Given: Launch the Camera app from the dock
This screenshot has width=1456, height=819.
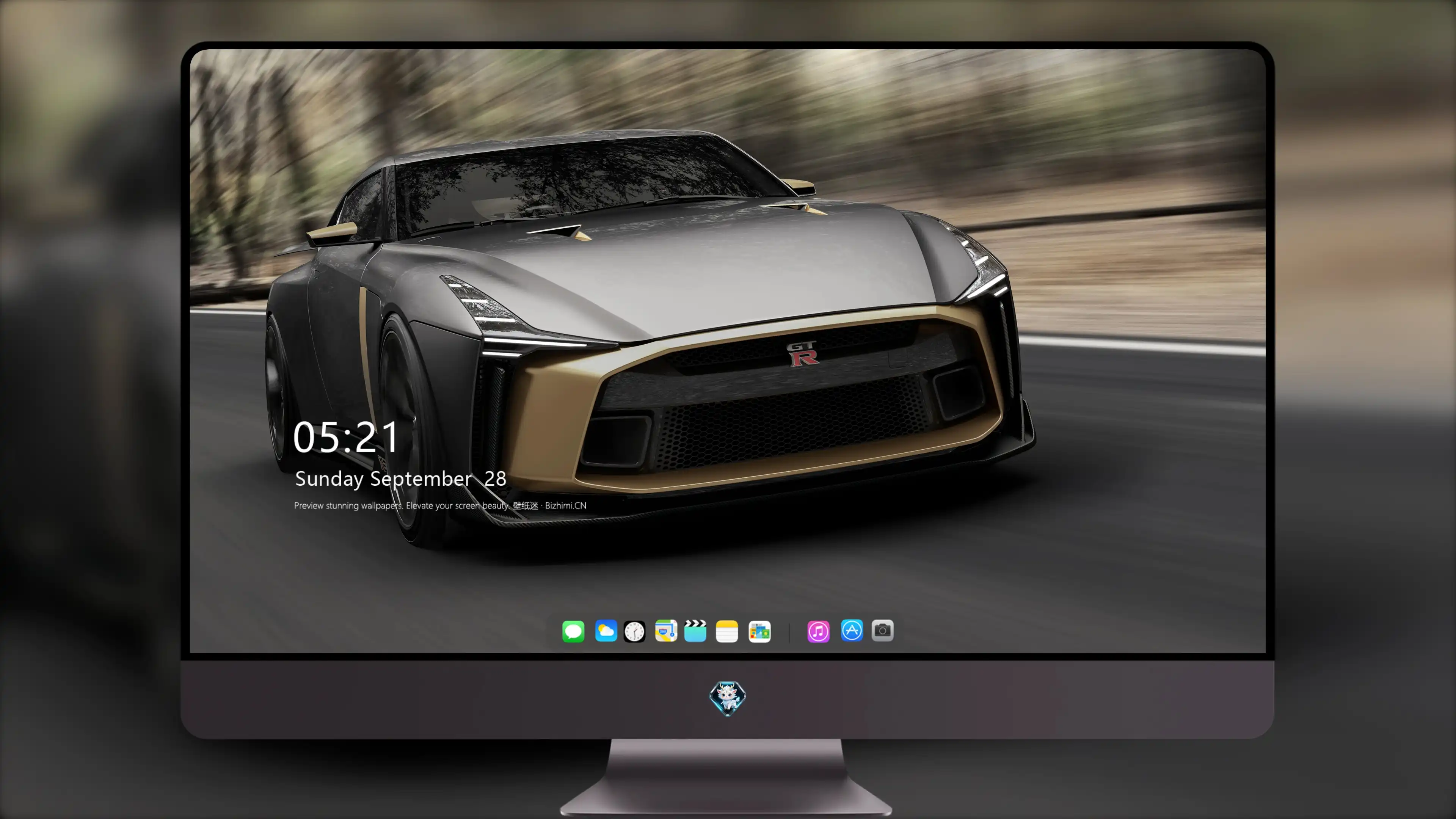Looking at the screenshot, I should coord(882,631).
